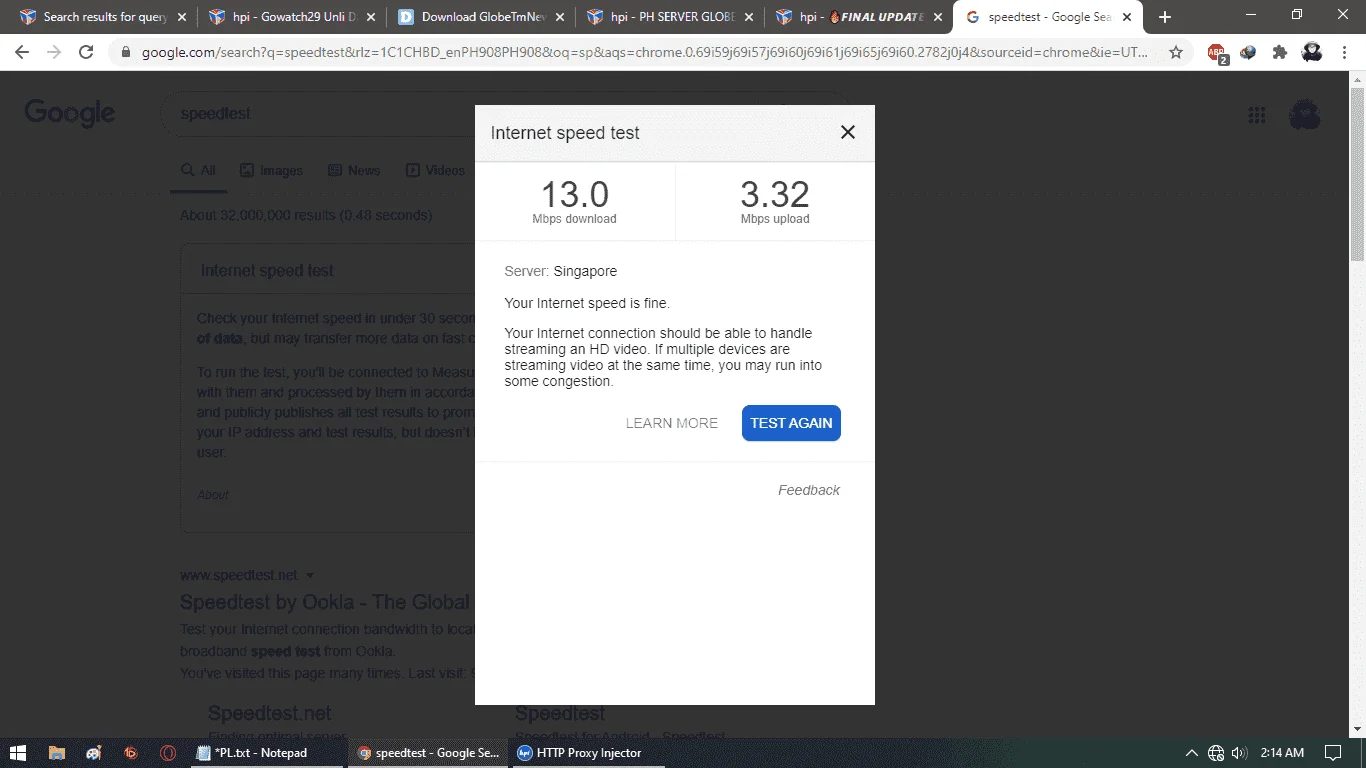Screen dimensions: 1366x768
Task: Switch to 'Download GlobeTmNew' tab
Action: point(481,17)
